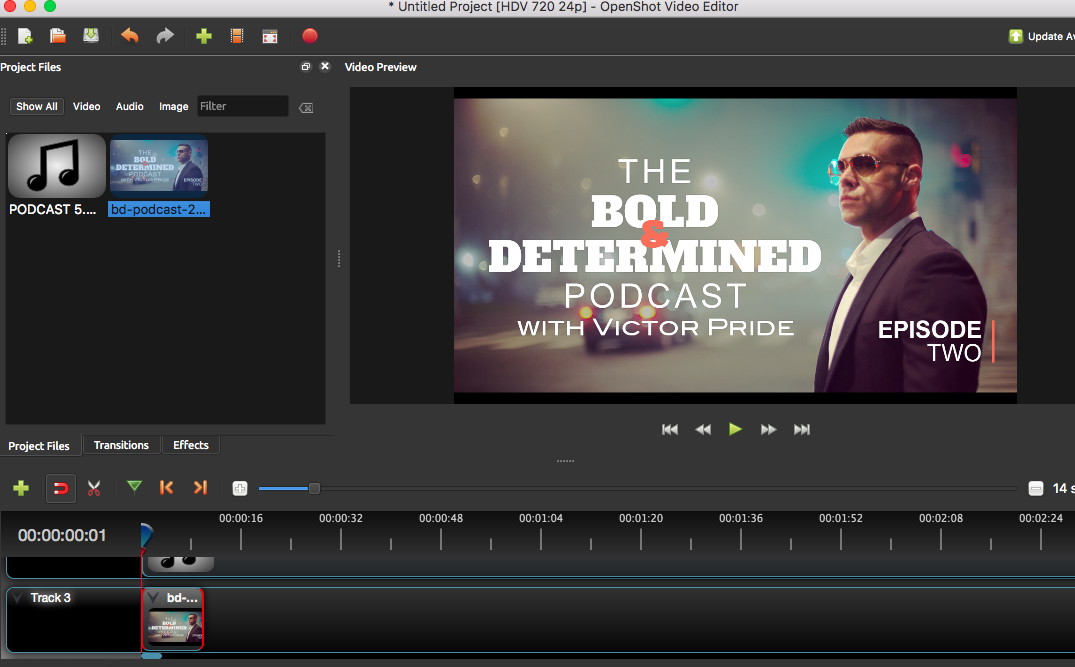
Task: Toggle the magnet snapping tool
Action: pyautogui.click(x=61, y=488)
